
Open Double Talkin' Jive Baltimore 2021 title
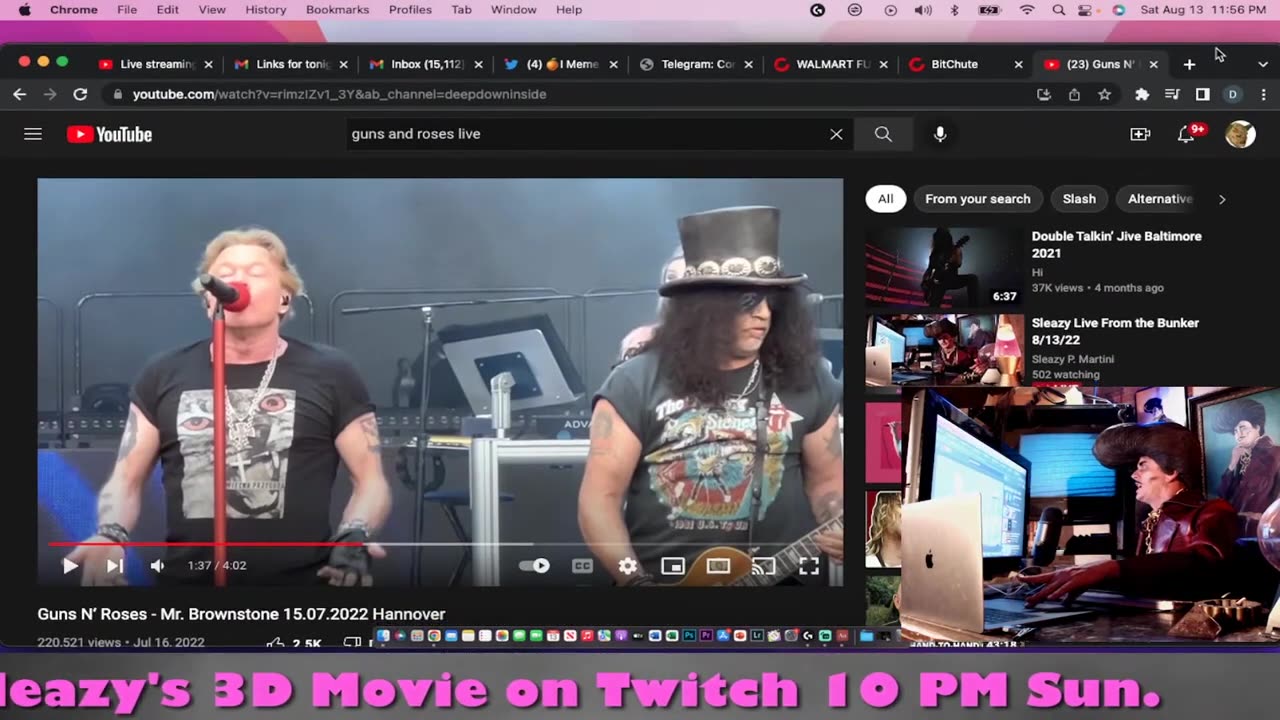(x=1116, y=245)
